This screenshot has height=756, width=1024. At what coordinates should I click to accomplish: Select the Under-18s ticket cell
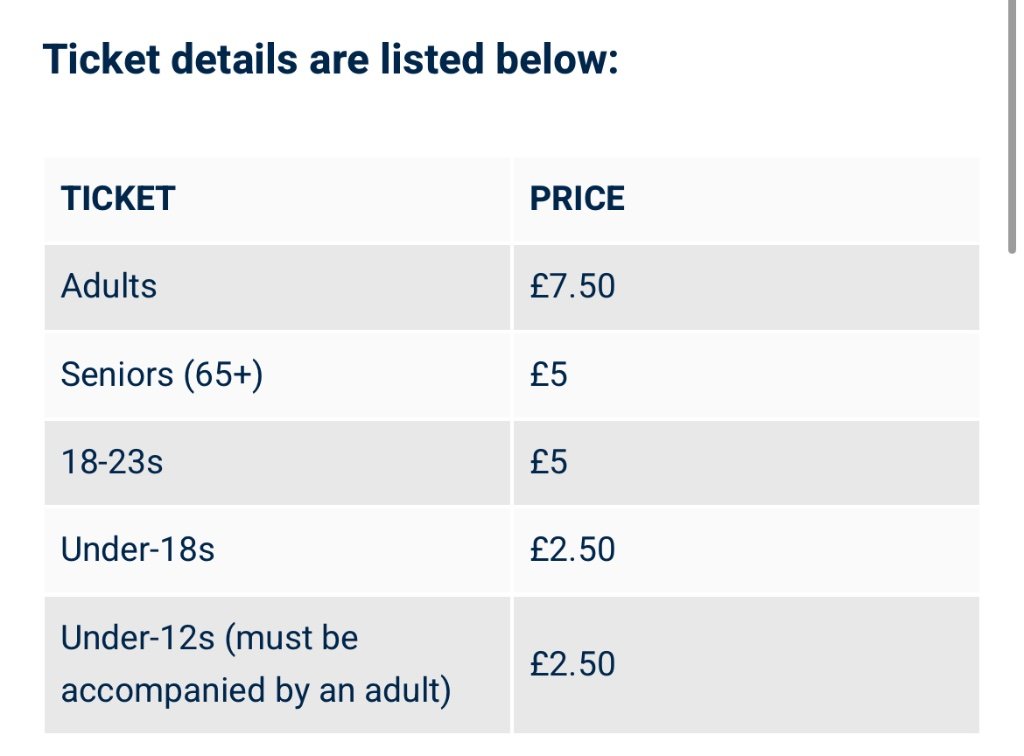click(138, 550)
